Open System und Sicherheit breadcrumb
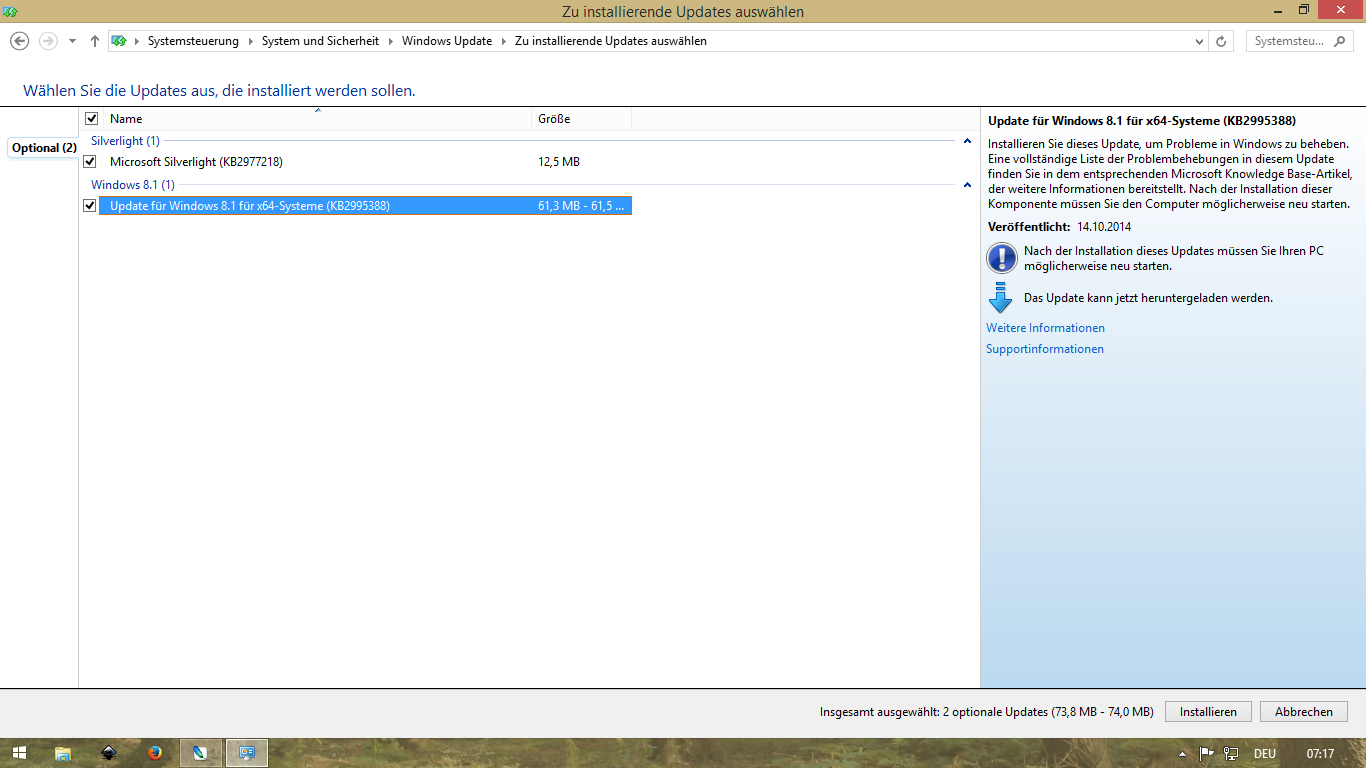 point(320,41)
